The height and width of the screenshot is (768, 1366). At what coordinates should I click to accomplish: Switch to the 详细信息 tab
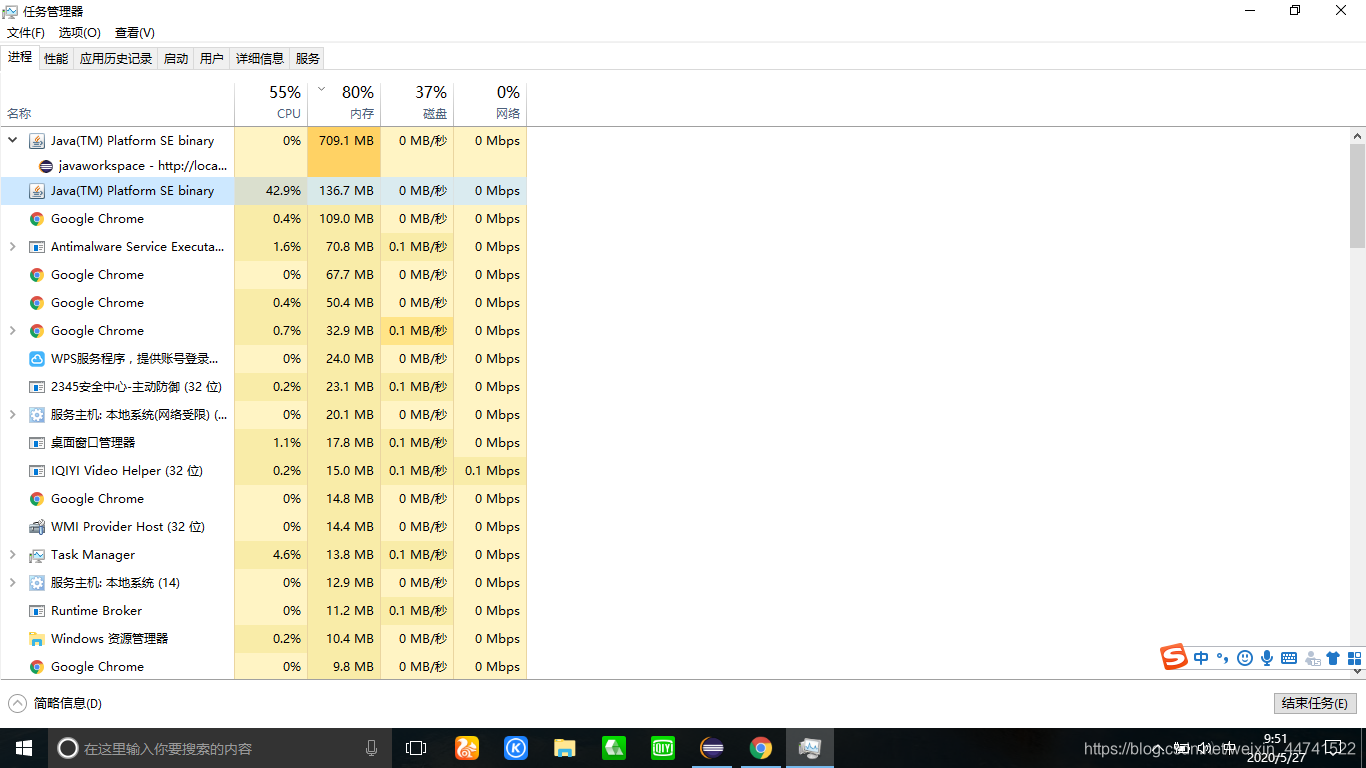[x=260, y=59]
